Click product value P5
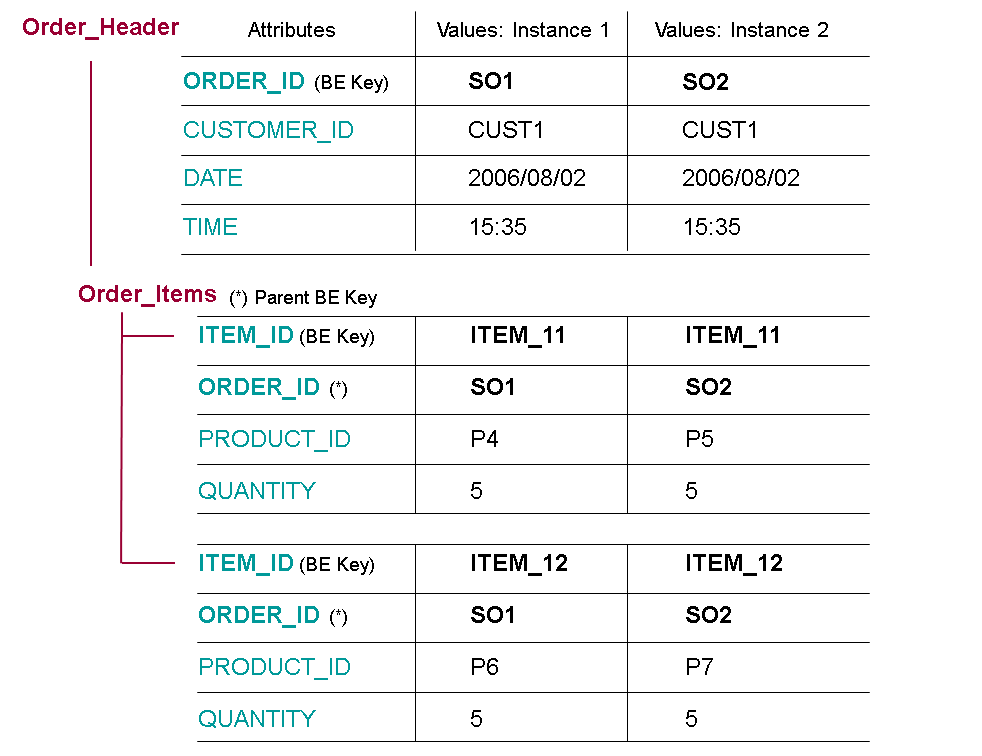 coord(699,440)
